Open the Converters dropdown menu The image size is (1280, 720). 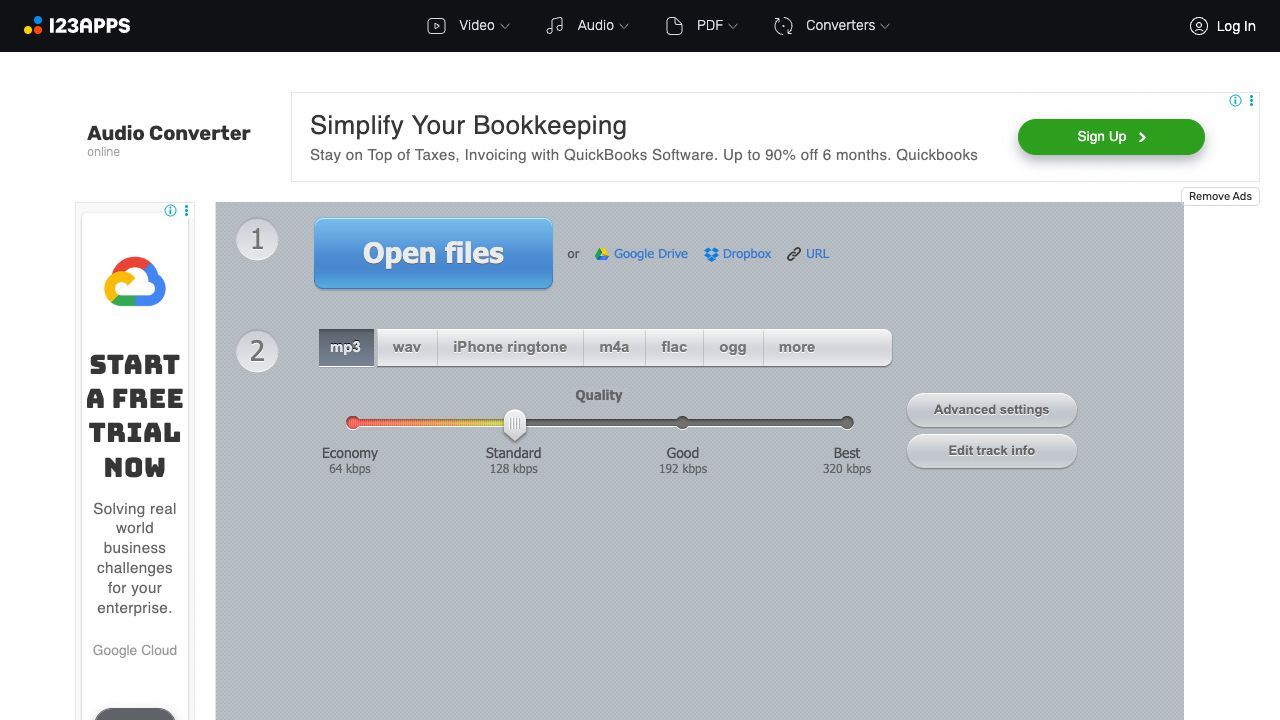(831, 26)
